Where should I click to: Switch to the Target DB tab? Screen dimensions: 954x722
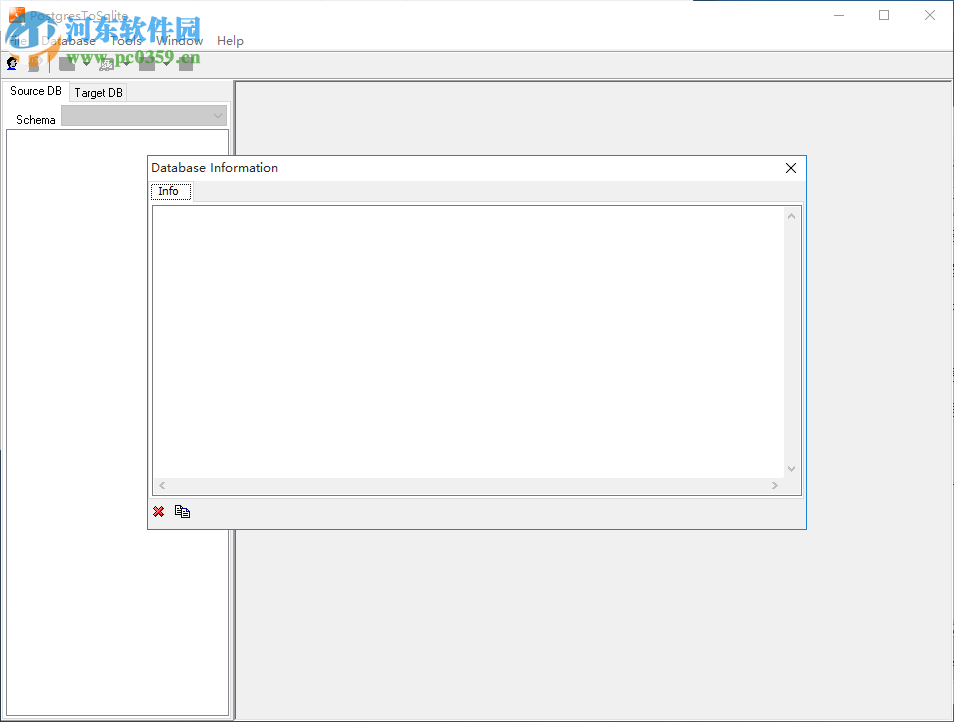[x=97, y=91]
